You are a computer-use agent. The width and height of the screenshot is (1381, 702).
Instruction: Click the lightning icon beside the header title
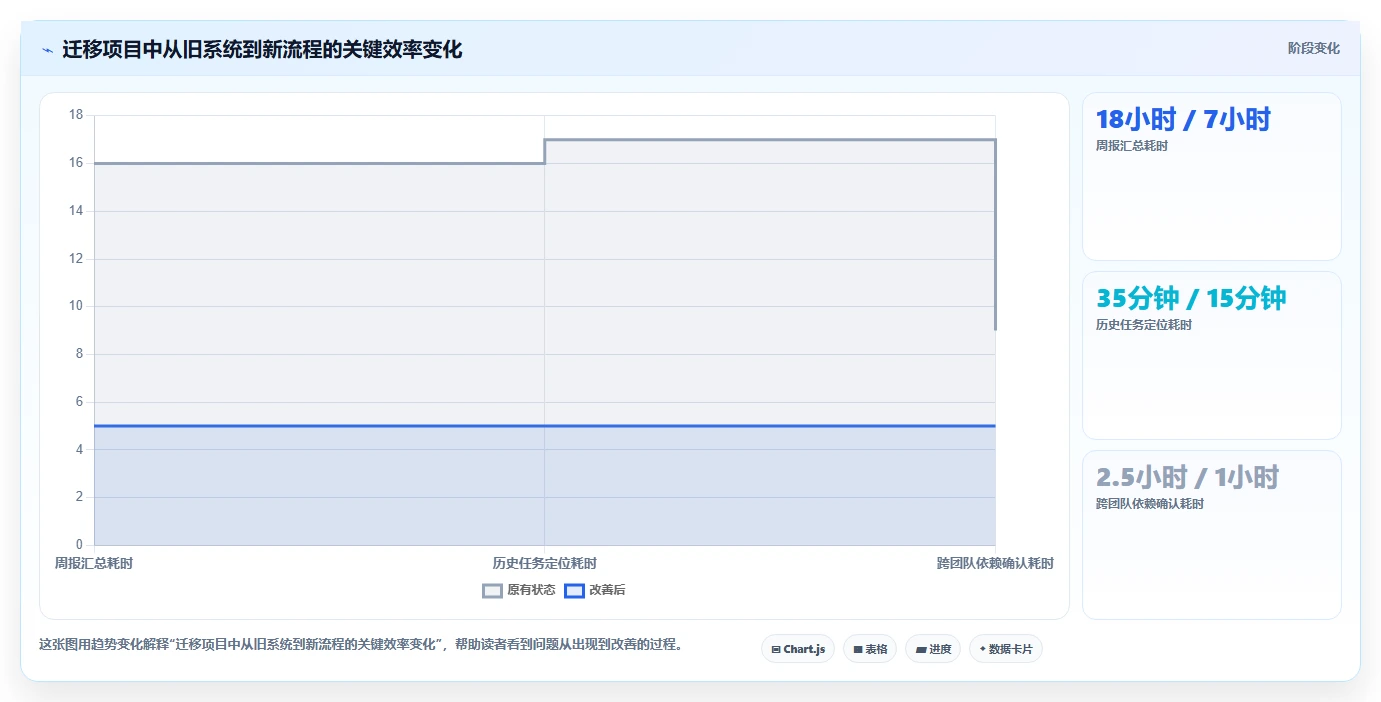(47, 49)
